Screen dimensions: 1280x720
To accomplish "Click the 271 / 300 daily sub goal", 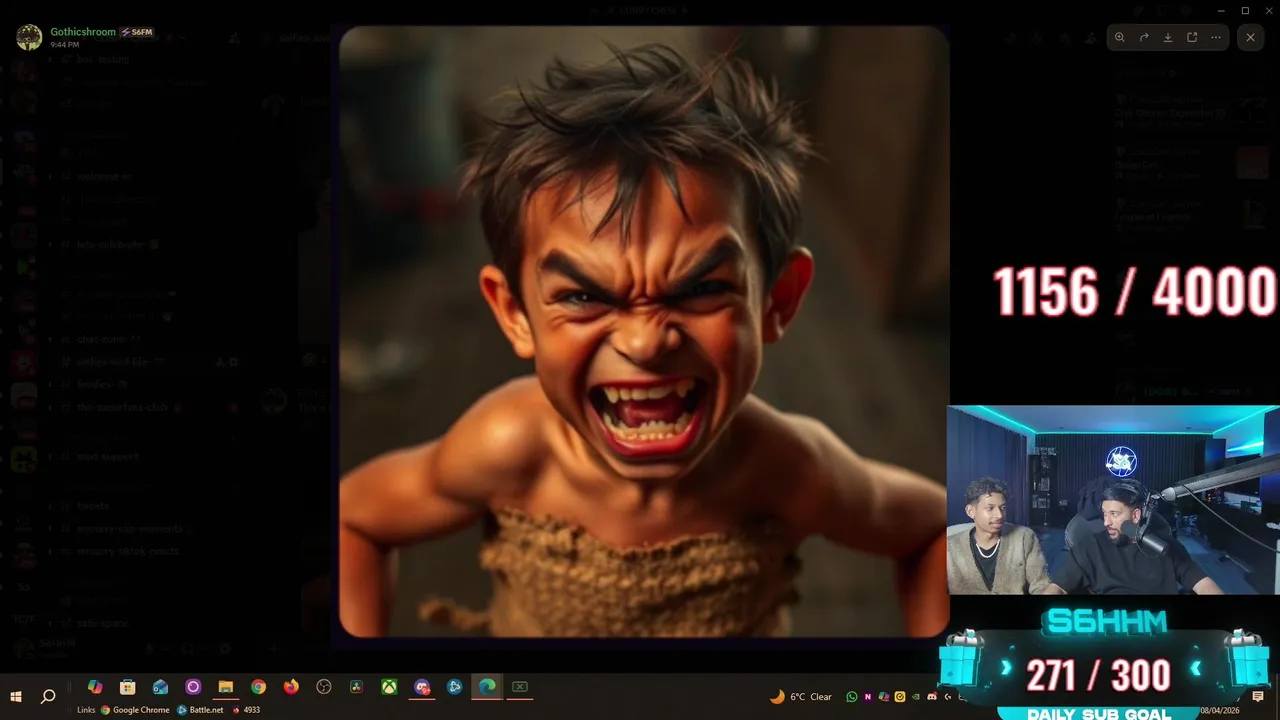I will (1098, 676).
